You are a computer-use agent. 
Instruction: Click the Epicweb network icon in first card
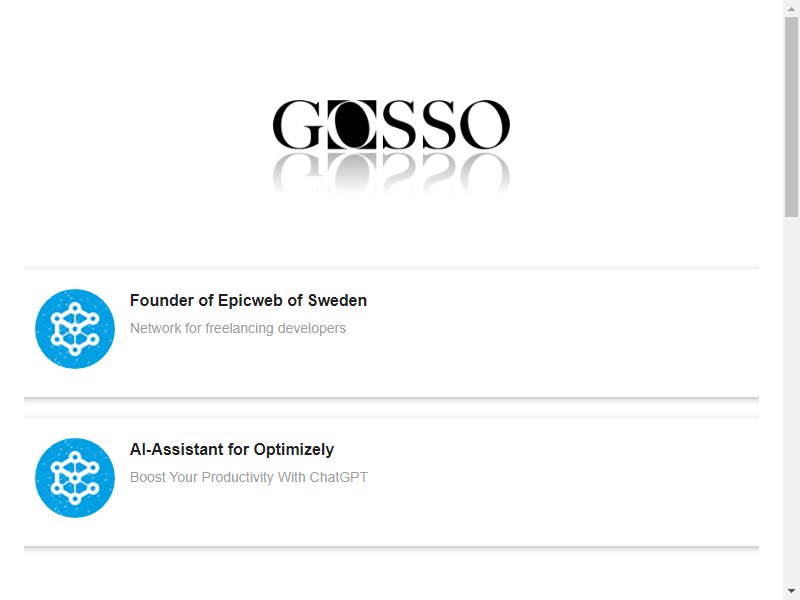point(75,329)
